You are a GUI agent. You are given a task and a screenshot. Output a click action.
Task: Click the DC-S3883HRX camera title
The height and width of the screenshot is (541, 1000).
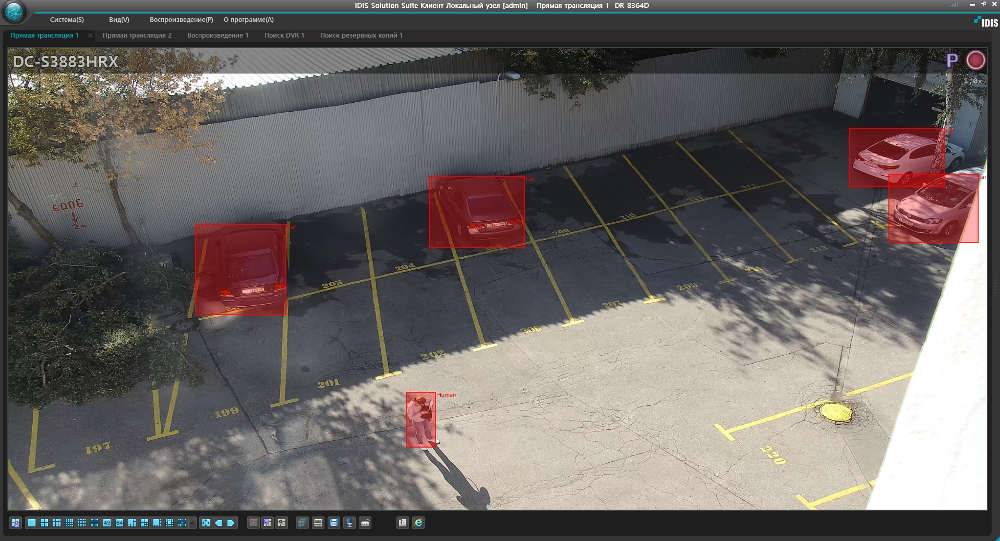(65, 61)
